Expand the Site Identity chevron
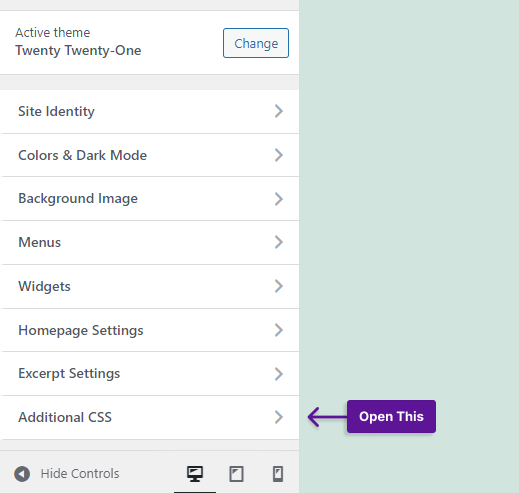This screenshot has height=493, width=519. point(279,111)
